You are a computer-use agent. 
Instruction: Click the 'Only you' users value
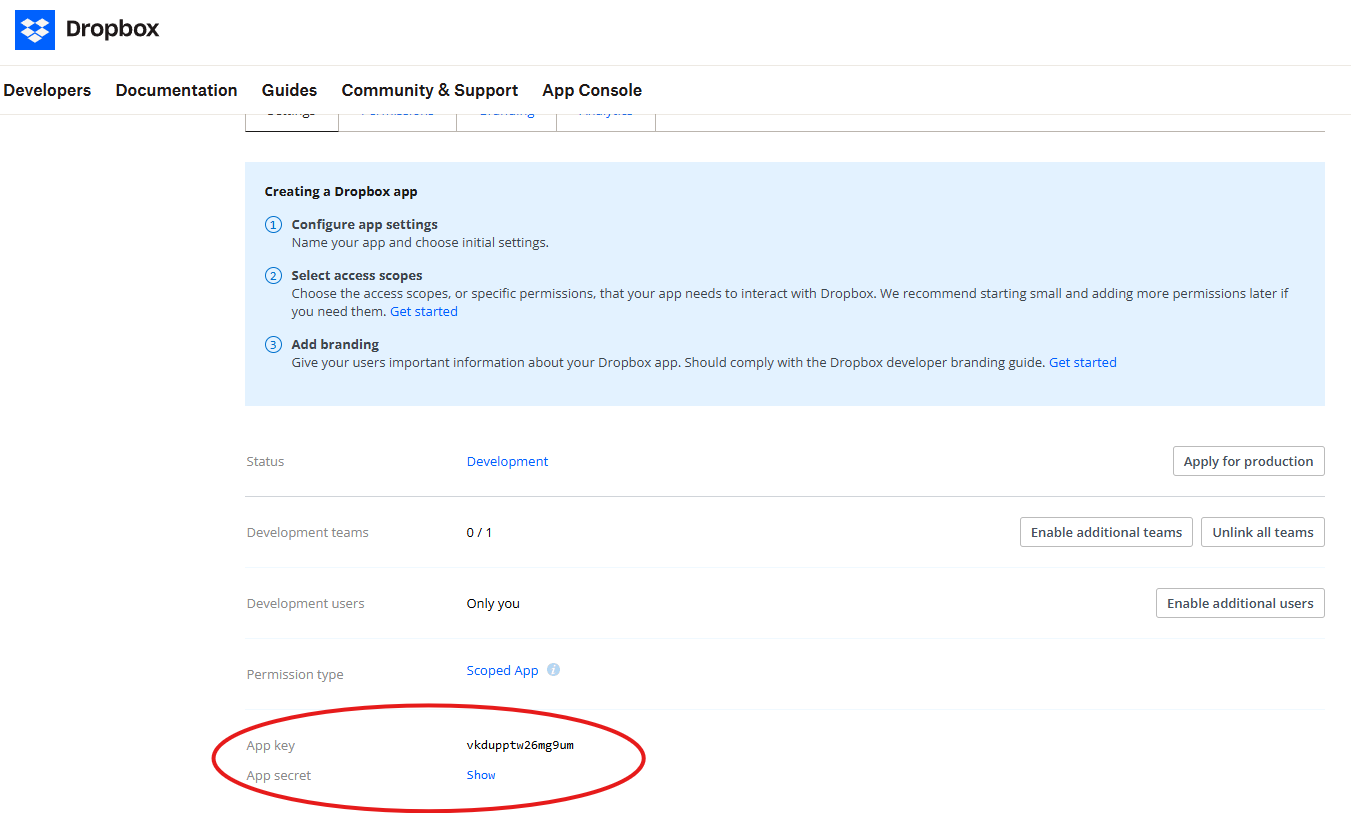click(x=493, y=603)
